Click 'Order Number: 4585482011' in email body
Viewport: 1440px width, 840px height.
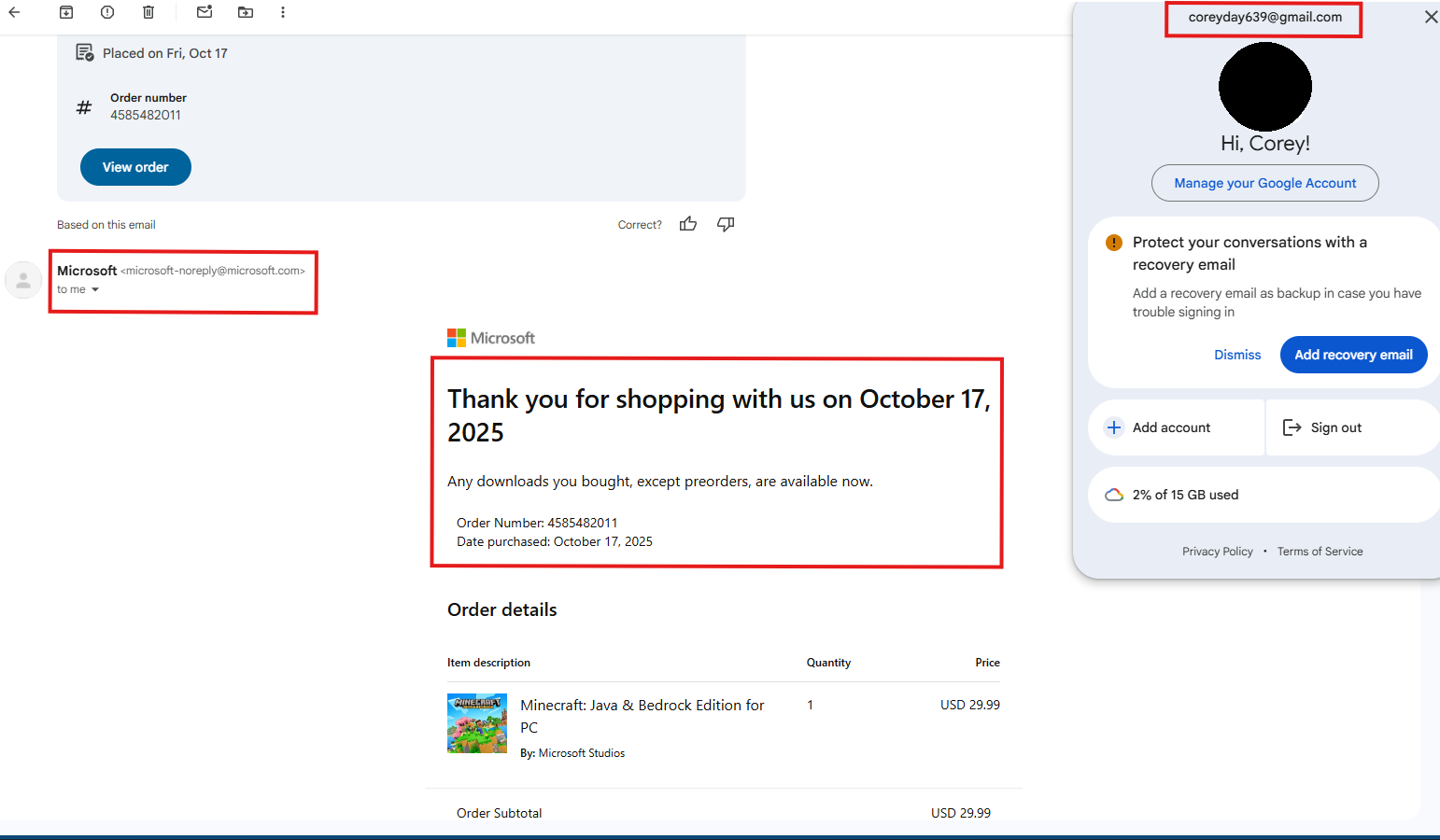(x=537, y=523)
